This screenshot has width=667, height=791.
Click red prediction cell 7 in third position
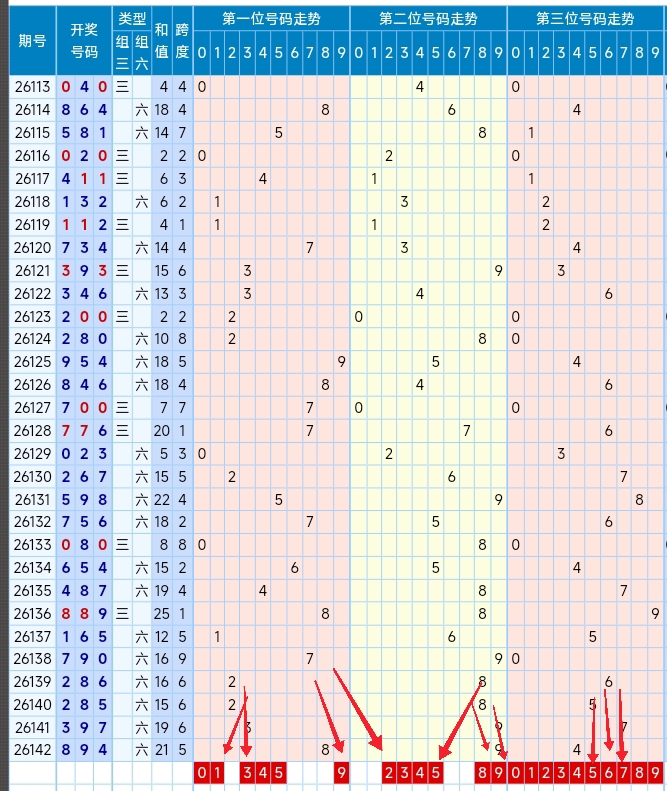(624, 772)
